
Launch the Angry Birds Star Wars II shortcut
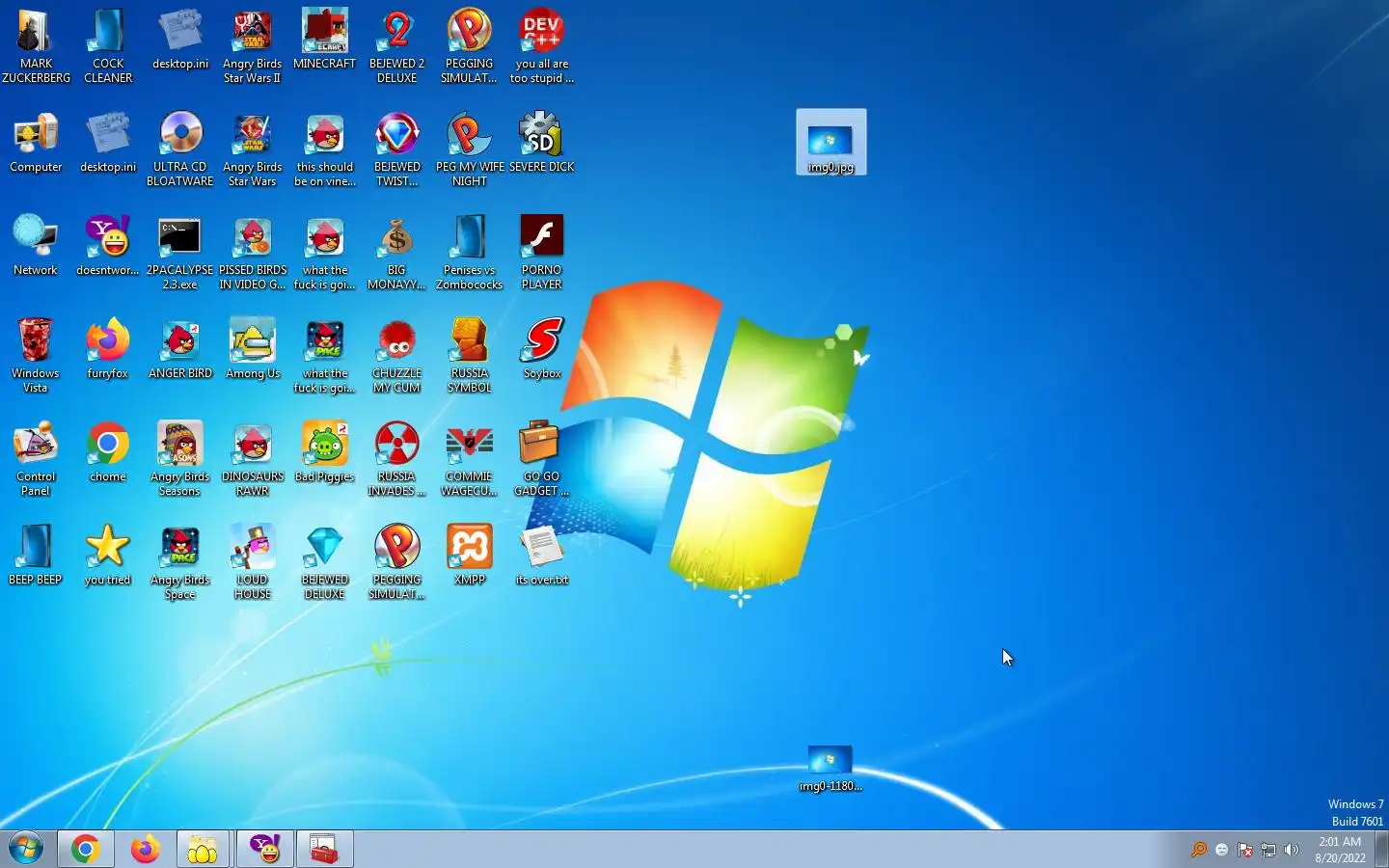tap(252, 46)
